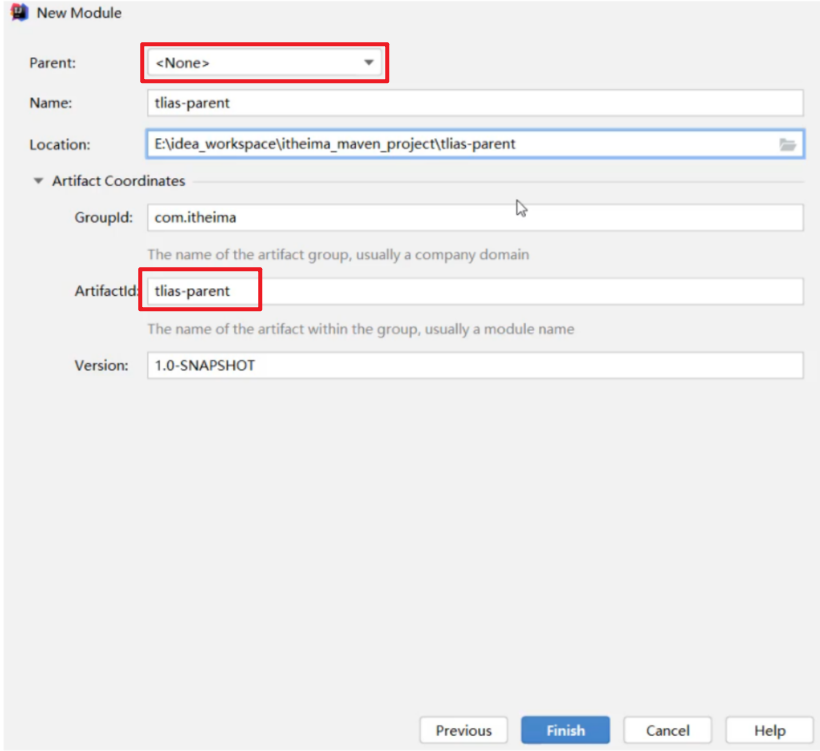The image size is (820, 751).
Task: Click the GroupId field with com.itheima
Action: (475, 218)
